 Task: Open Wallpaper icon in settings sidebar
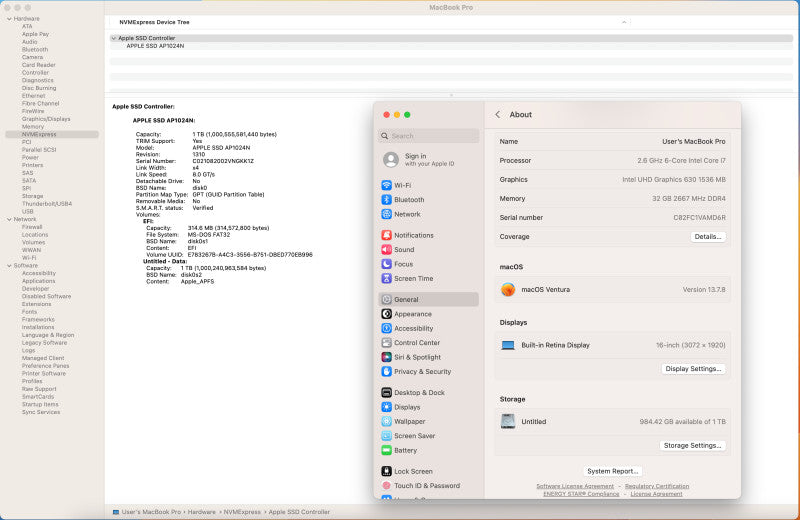click(x=386, y=422)
